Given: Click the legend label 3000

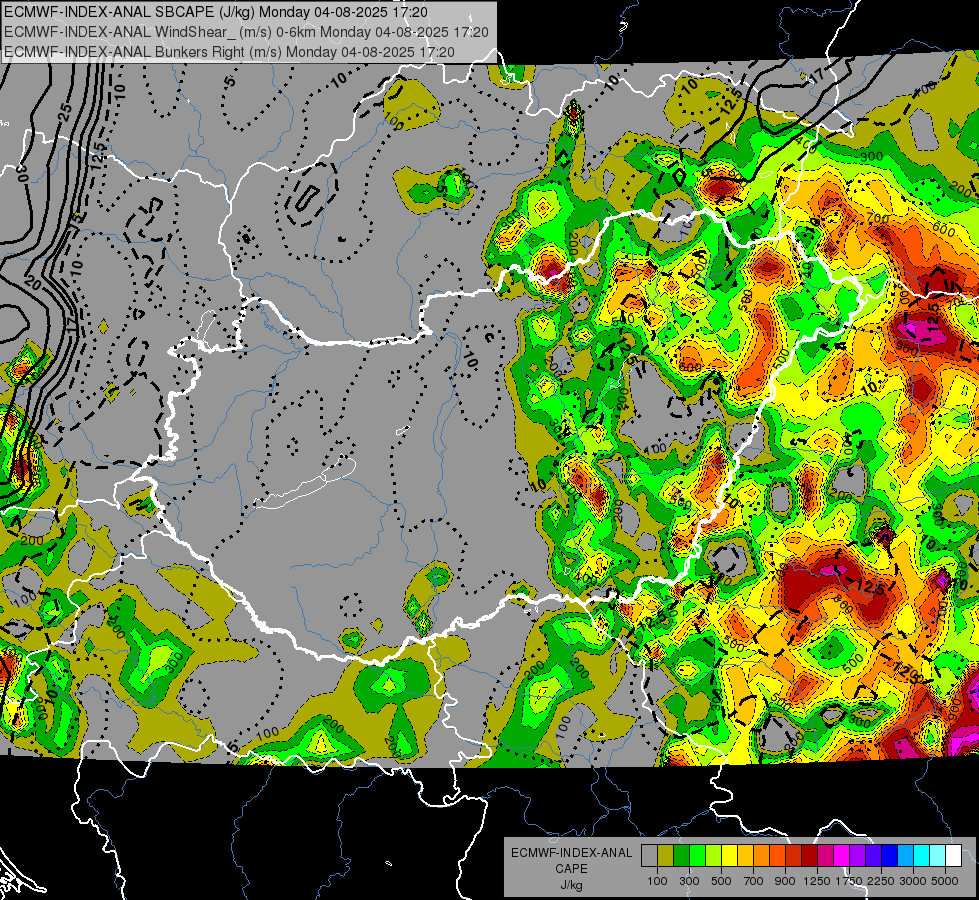Looking at the screenshot, I should [x=912, y=881].
